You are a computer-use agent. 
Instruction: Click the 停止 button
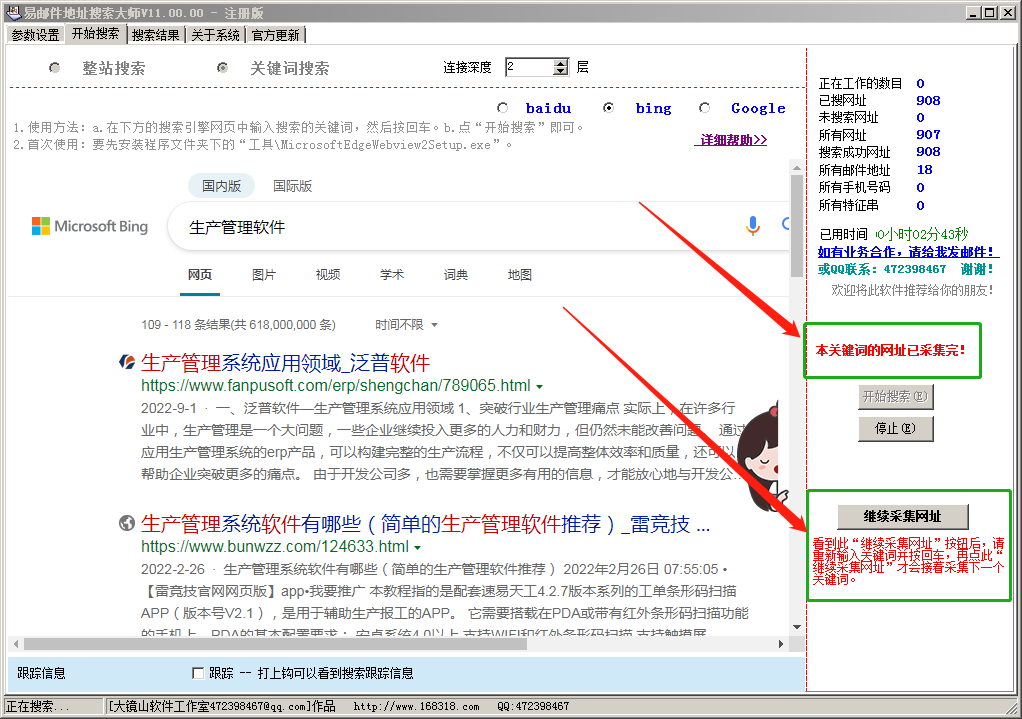pos(896,428)
